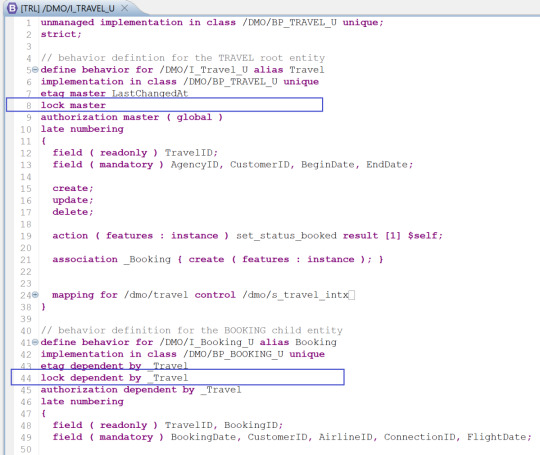Click 'AgencyID' in mandatory field line 13
This screenshot has width=540, height=455.
click(195, 165)
